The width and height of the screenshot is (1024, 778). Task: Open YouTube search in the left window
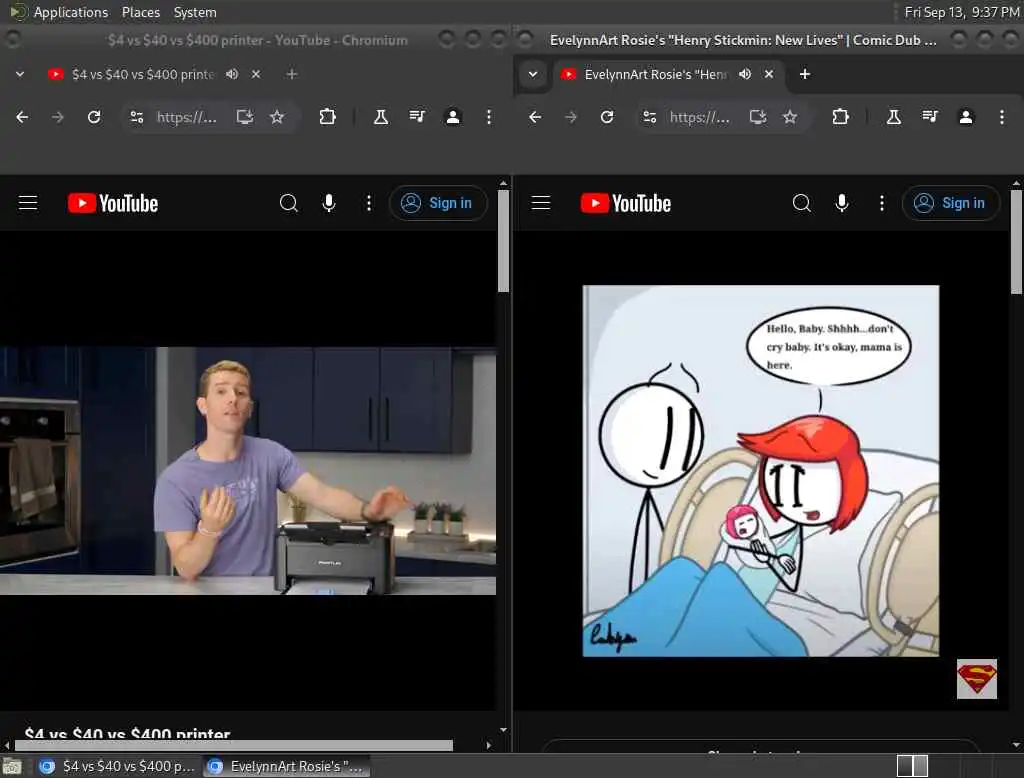click(x=289, y=203)
